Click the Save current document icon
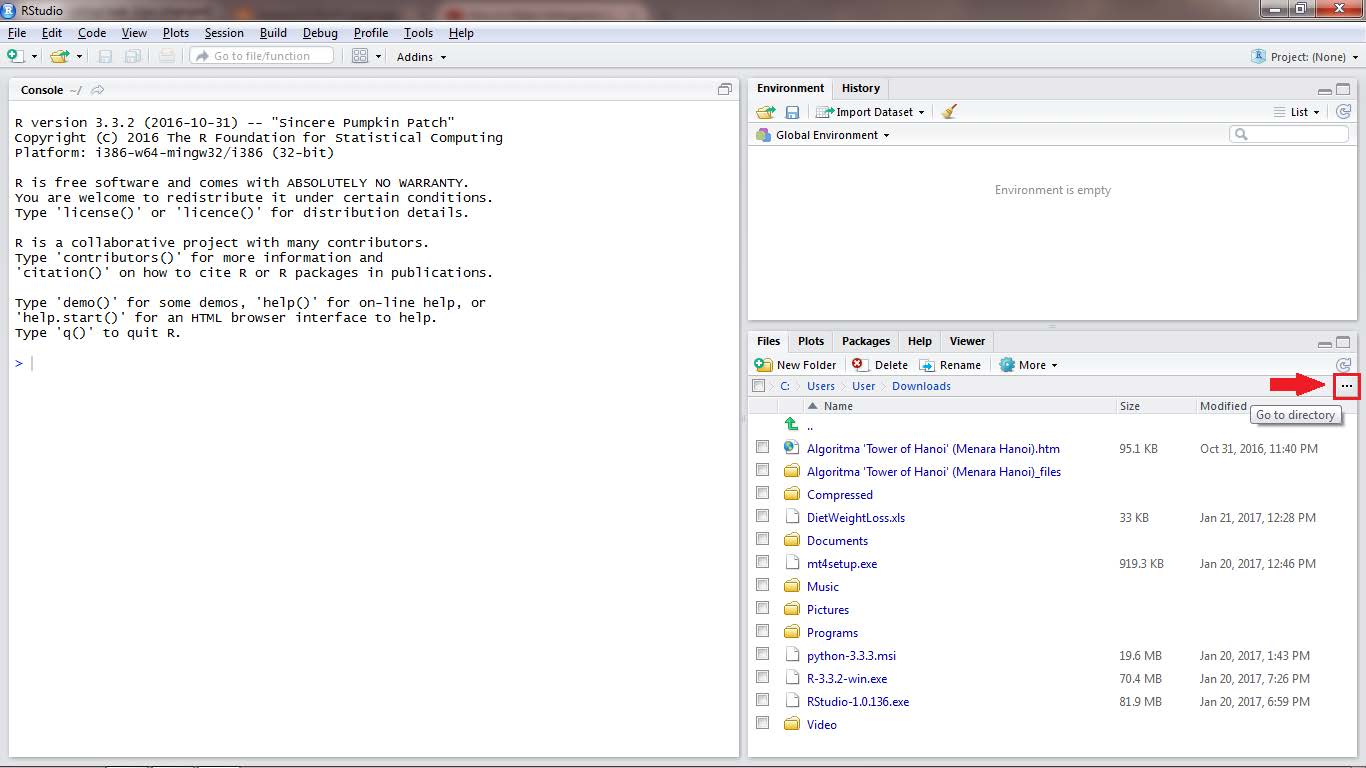The width and height of the screenshot is (1366, 768). coord(105,56)
